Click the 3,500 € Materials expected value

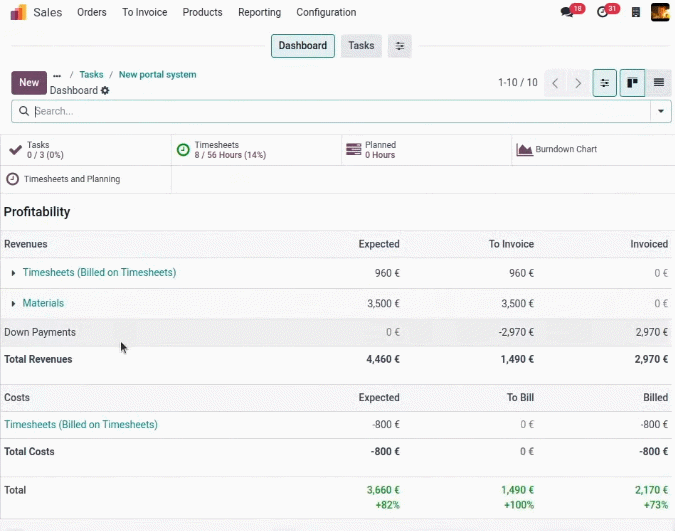point(383,304)
